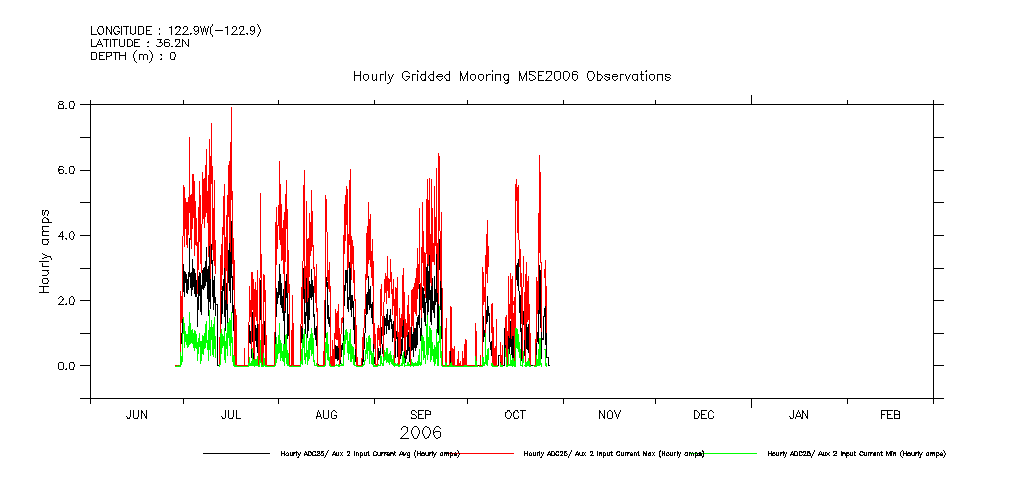
Task: Click the 'Input Current Avg' legend entry
Action: (369, 454)
